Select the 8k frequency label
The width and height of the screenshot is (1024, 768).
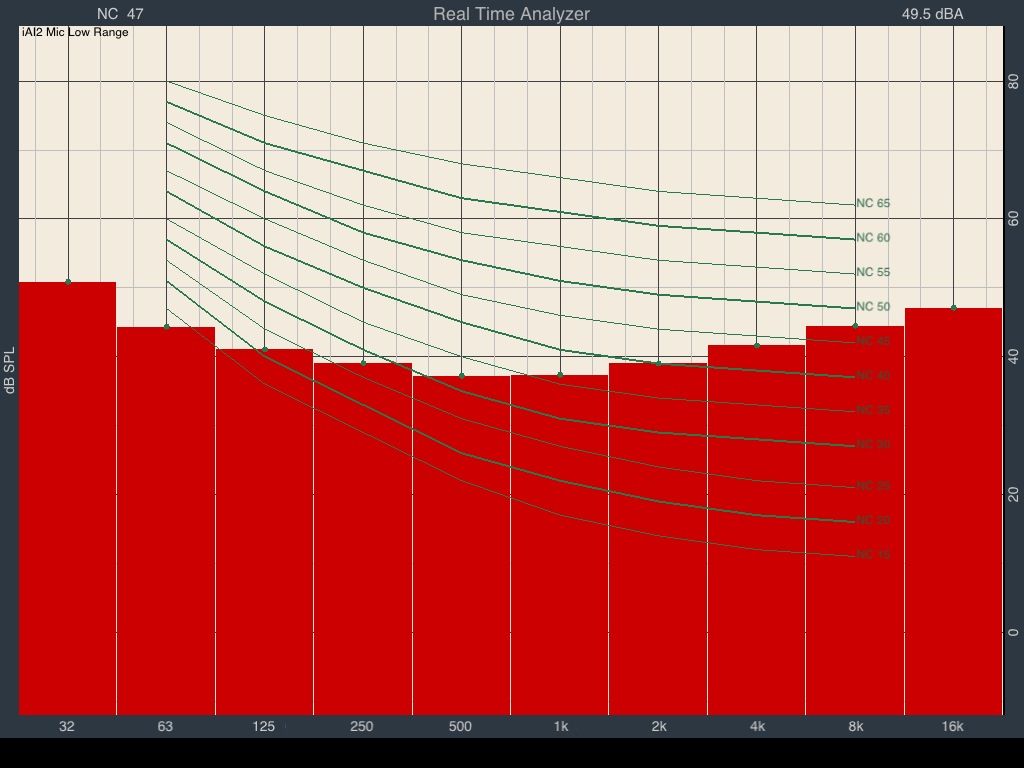(x=855, y=726)
